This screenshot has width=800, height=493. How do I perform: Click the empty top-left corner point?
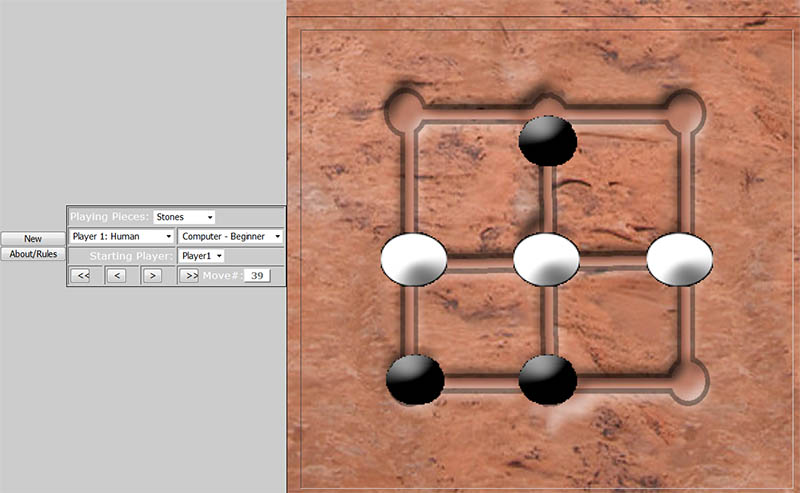click(x=405, y=107)
